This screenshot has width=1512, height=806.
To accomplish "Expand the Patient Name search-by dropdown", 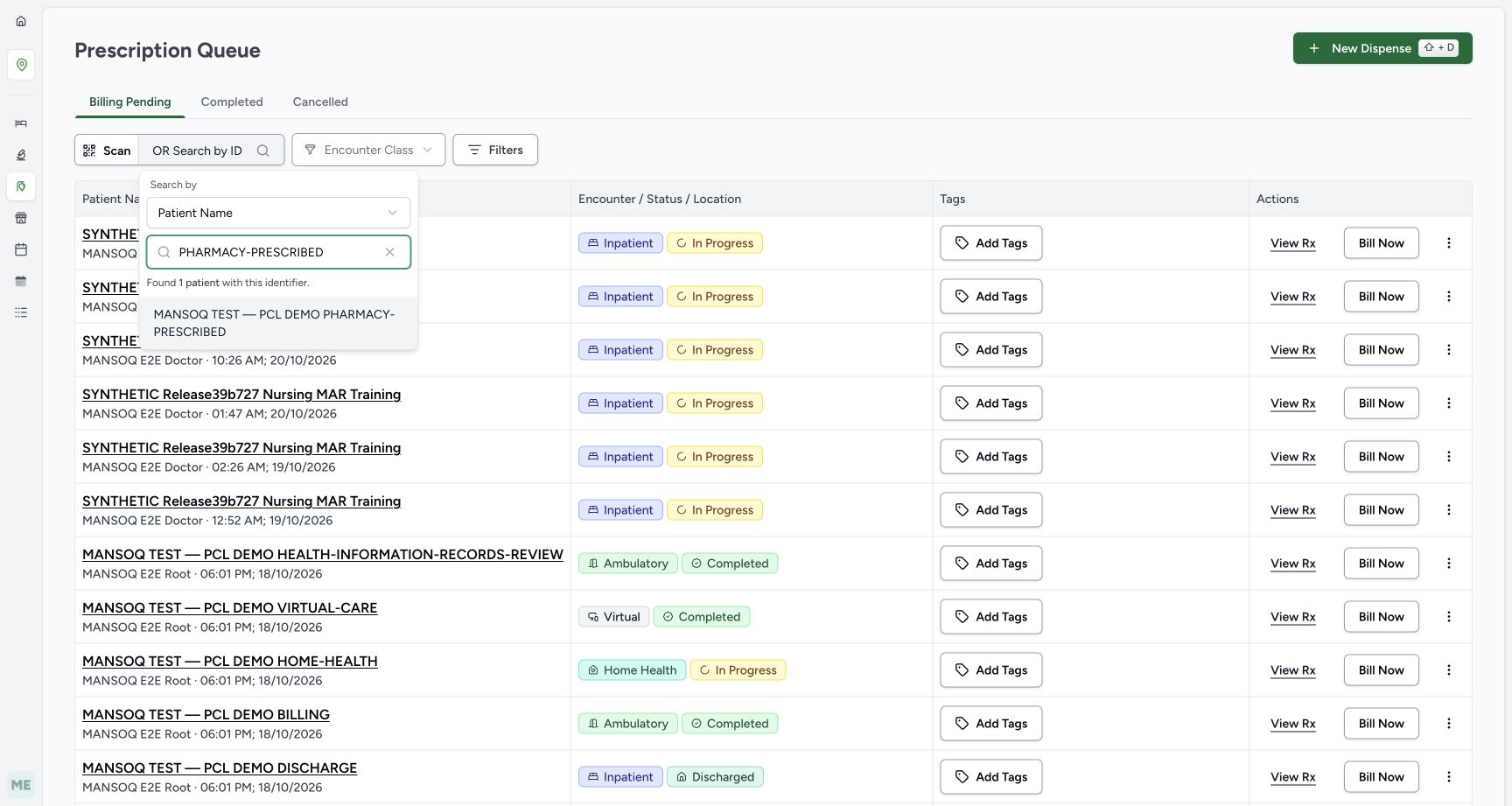I will tap(278, 213).
